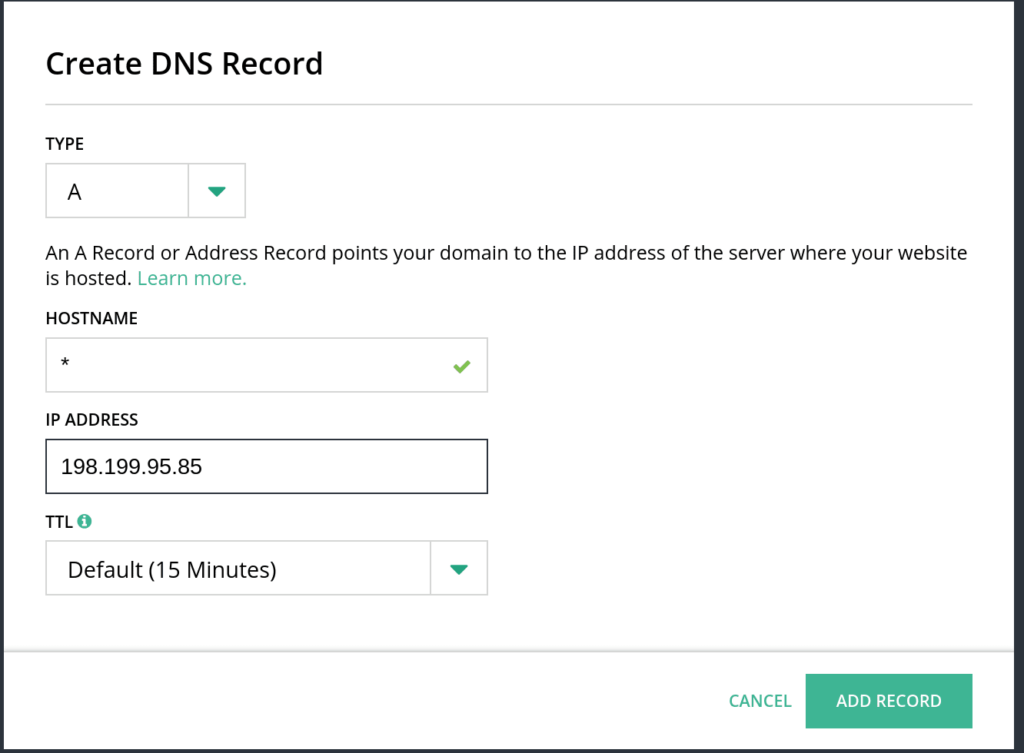This screenshot has width=1024, height=753.
Task: Cancel the DNS record creation
Action: point(760,701)
